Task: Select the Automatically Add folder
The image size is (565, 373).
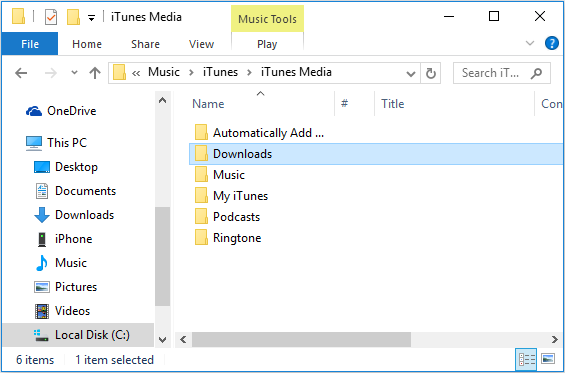Action: [259, 133]
